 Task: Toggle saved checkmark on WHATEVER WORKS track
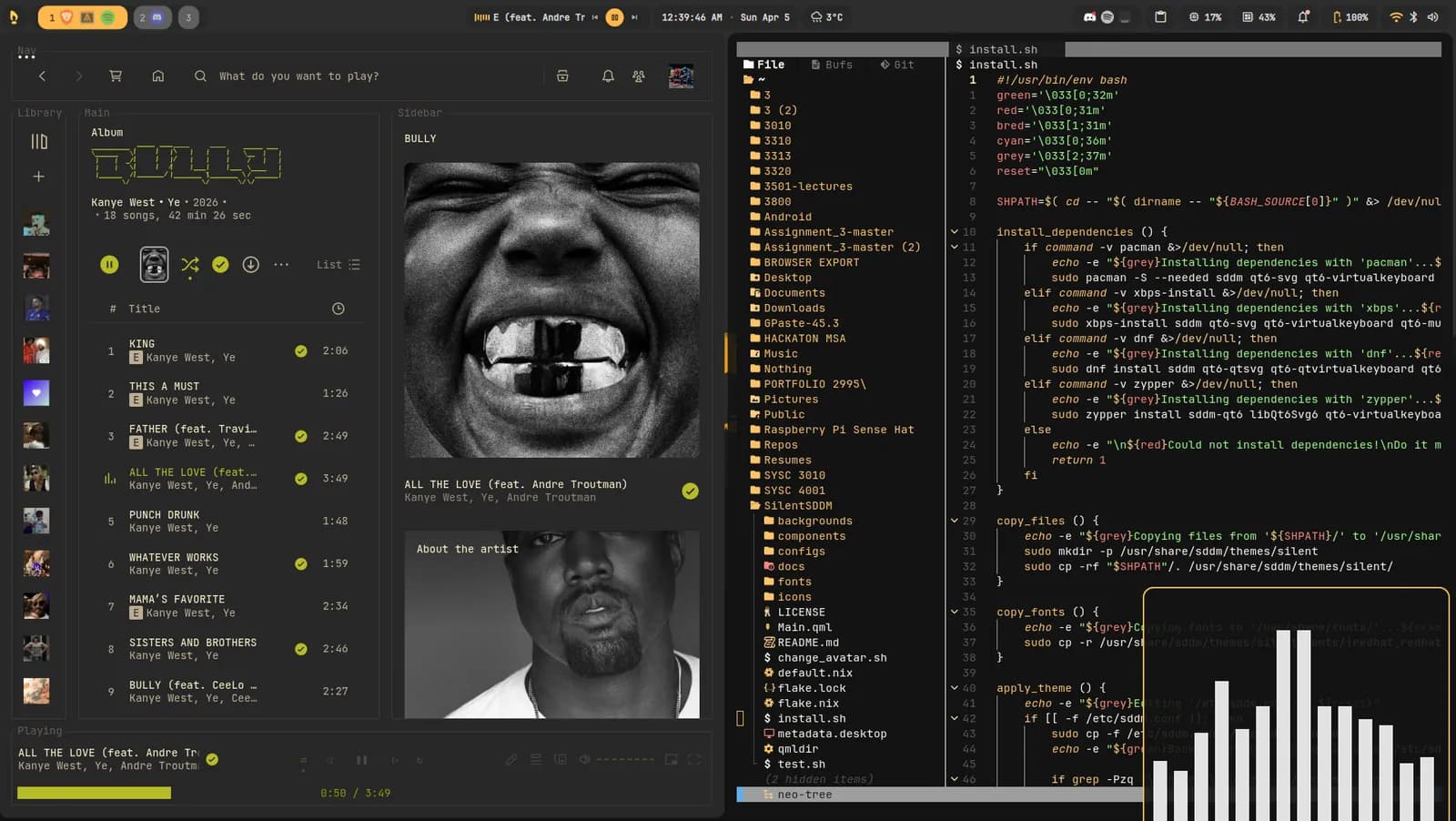(x=301, y=563)
